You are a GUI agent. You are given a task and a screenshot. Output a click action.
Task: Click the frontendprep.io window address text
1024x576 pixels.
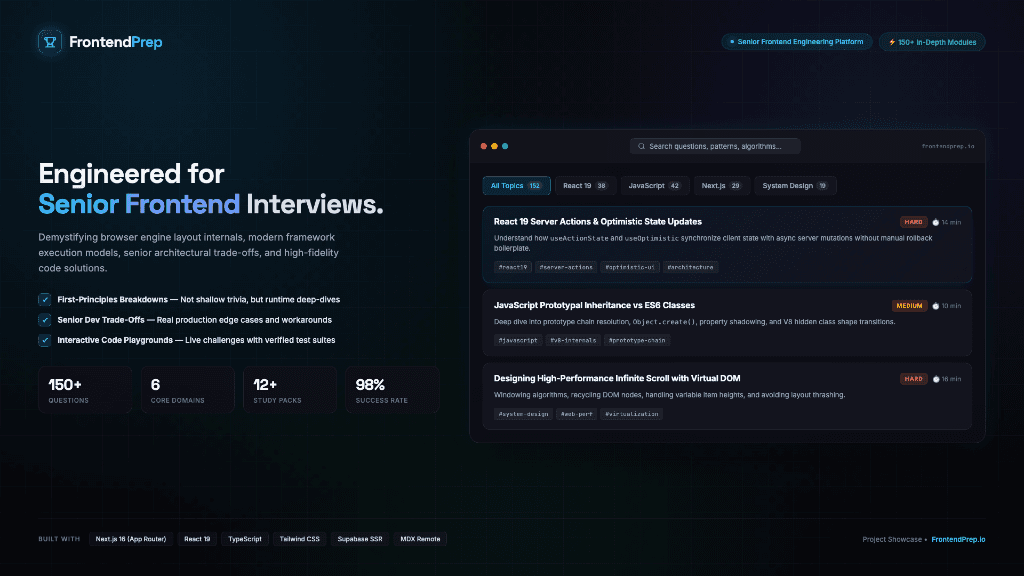click(x=948, y=146)
